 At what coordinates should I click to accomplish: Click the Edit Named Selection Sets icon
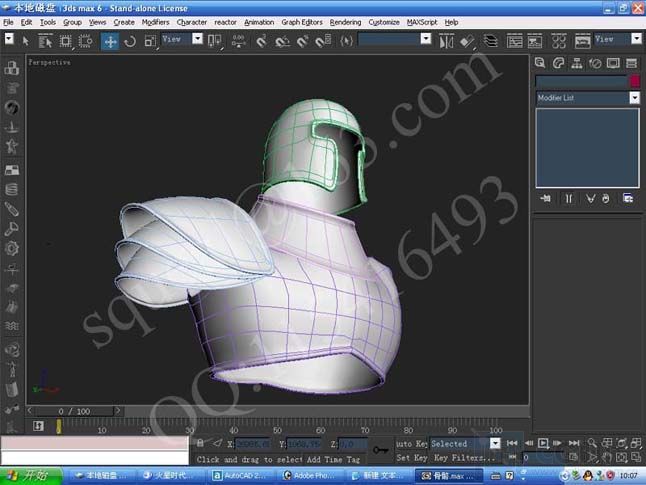346,41
